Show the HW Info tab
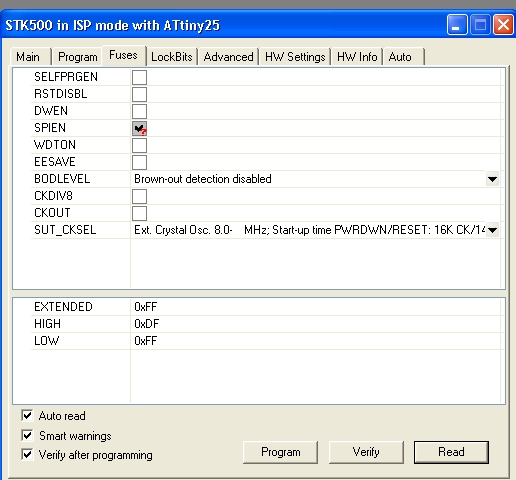Viewport: 516px width, 480px height. [357, 57]
